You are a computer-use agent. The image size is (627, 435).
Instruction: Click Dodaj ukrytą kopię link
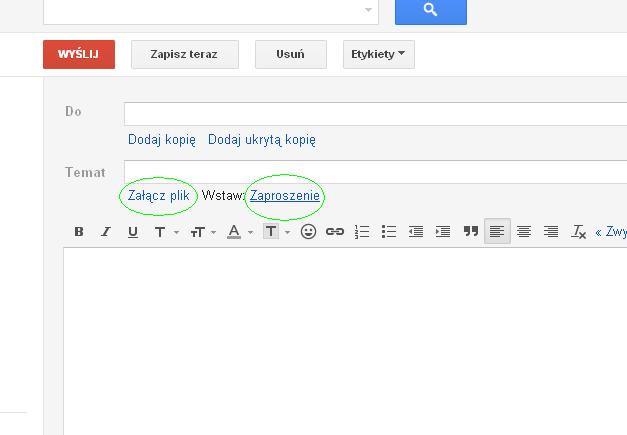tap(262, 140)
